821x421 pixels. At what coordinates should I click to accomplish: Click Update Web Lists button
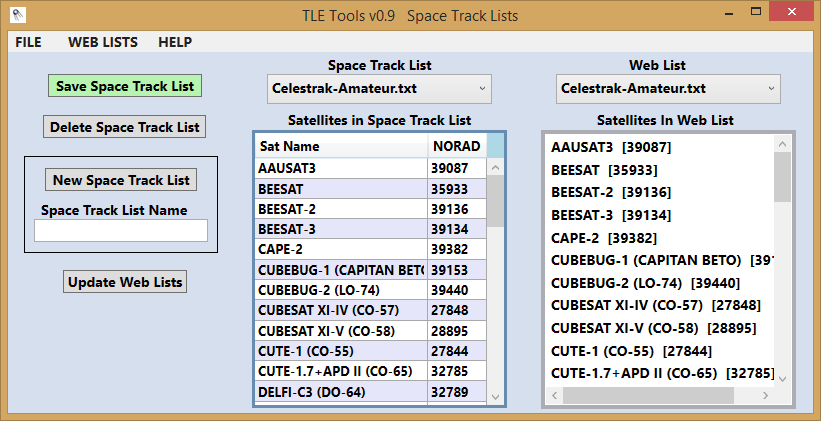tap(125, 282)
